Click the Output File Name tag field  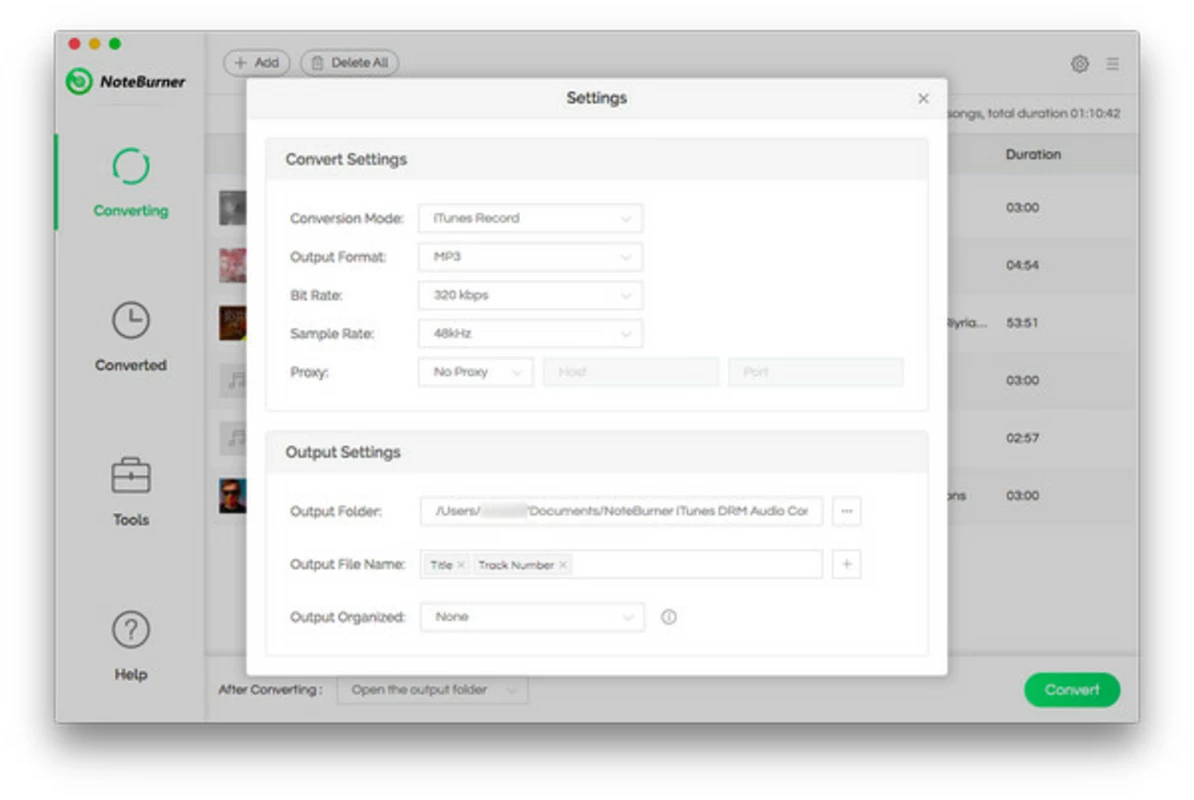(x=621, y=564)
